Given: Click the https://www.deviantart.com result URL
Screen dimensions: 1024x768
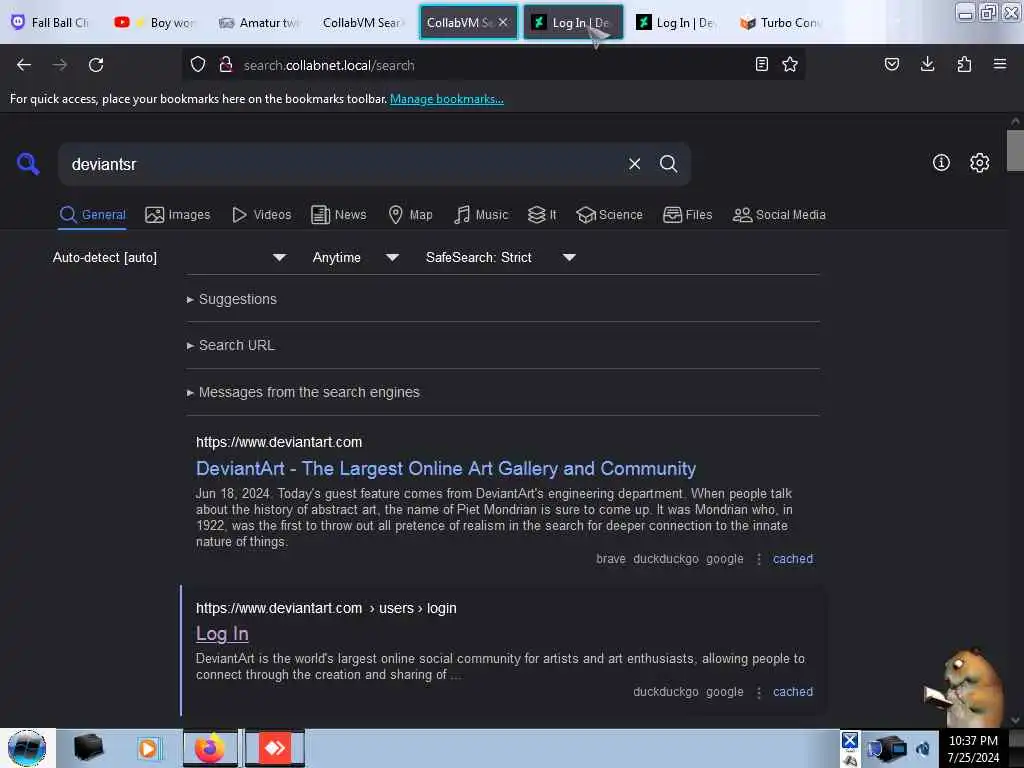Looking at the screenshot, I should tap(279, 442).
